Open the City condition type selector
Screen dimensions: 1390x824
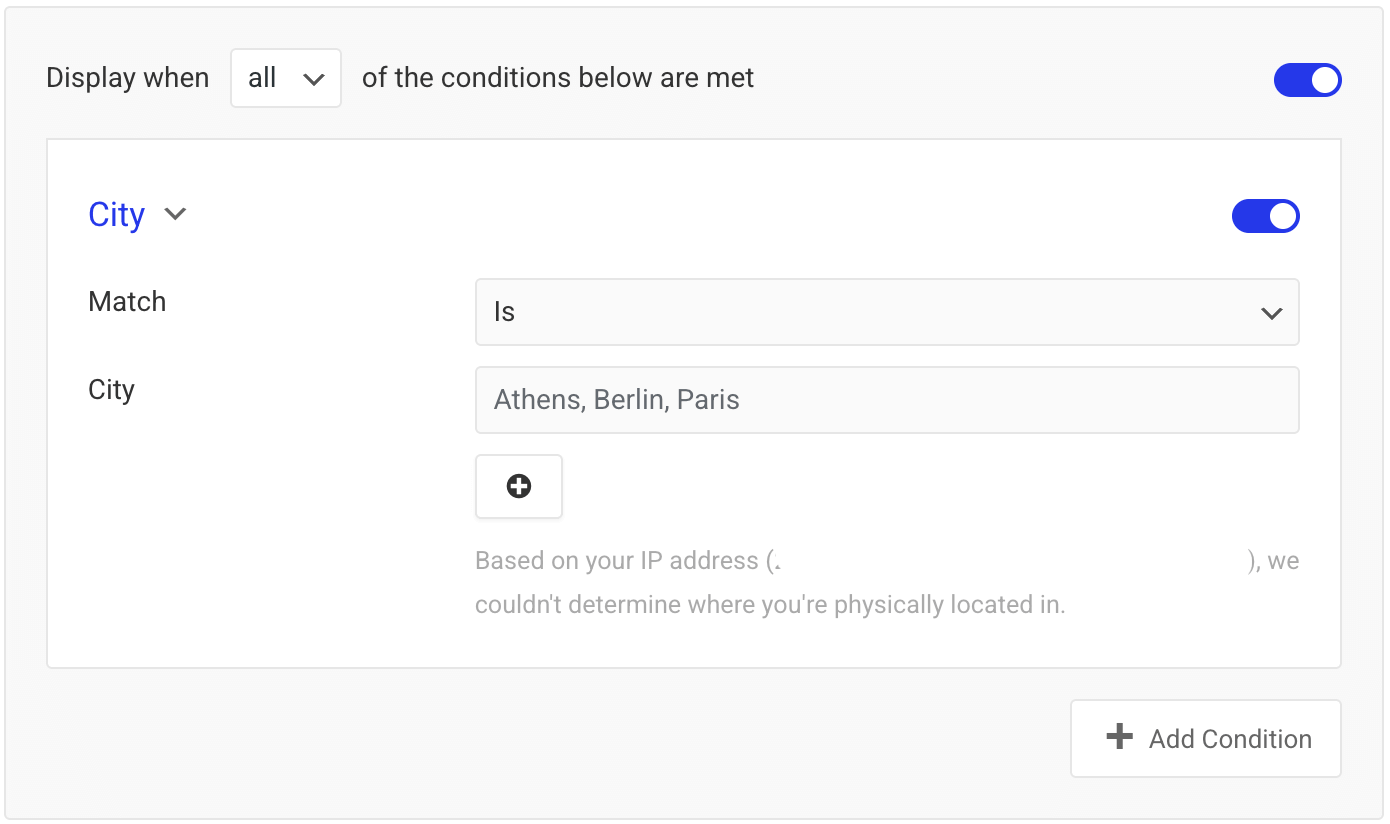pyautogui.click(x=137, y=215)
